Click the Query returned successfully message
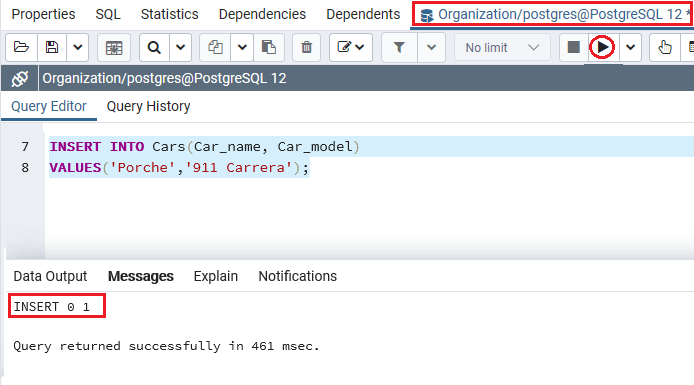 click(x=166, y=346)
